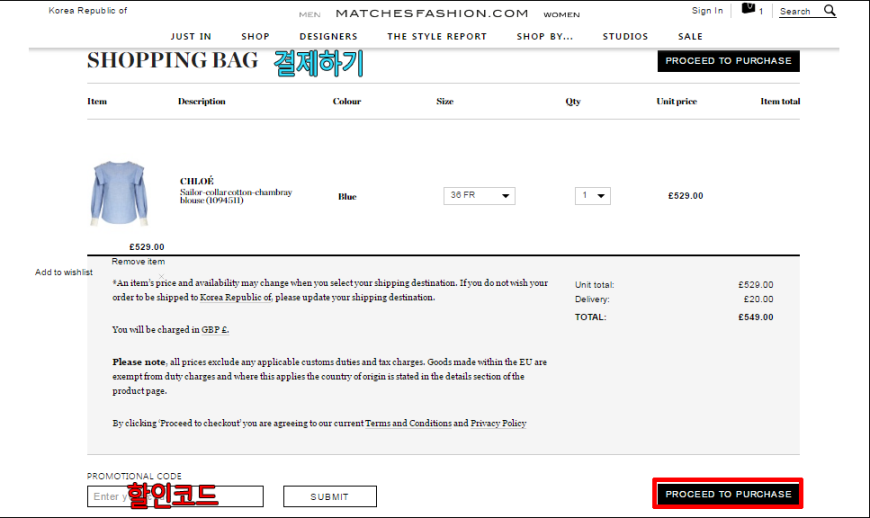Open the SHOP menu

(x=255, y=37)
